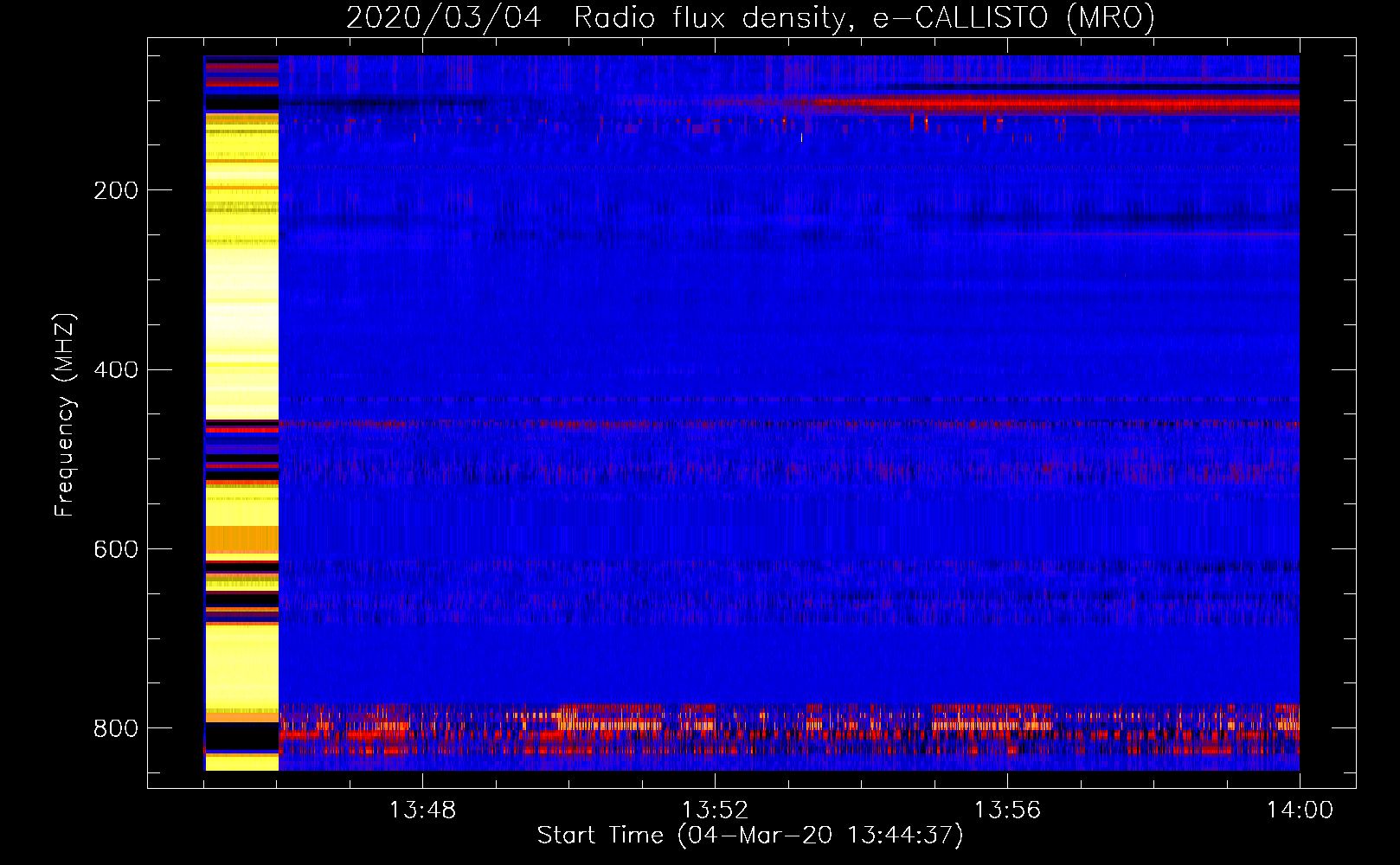Click the 'Start Time (04-Mar-20 13:44:37)' label
Screen dimensions: 1400x865
click(x=750, y=836)
